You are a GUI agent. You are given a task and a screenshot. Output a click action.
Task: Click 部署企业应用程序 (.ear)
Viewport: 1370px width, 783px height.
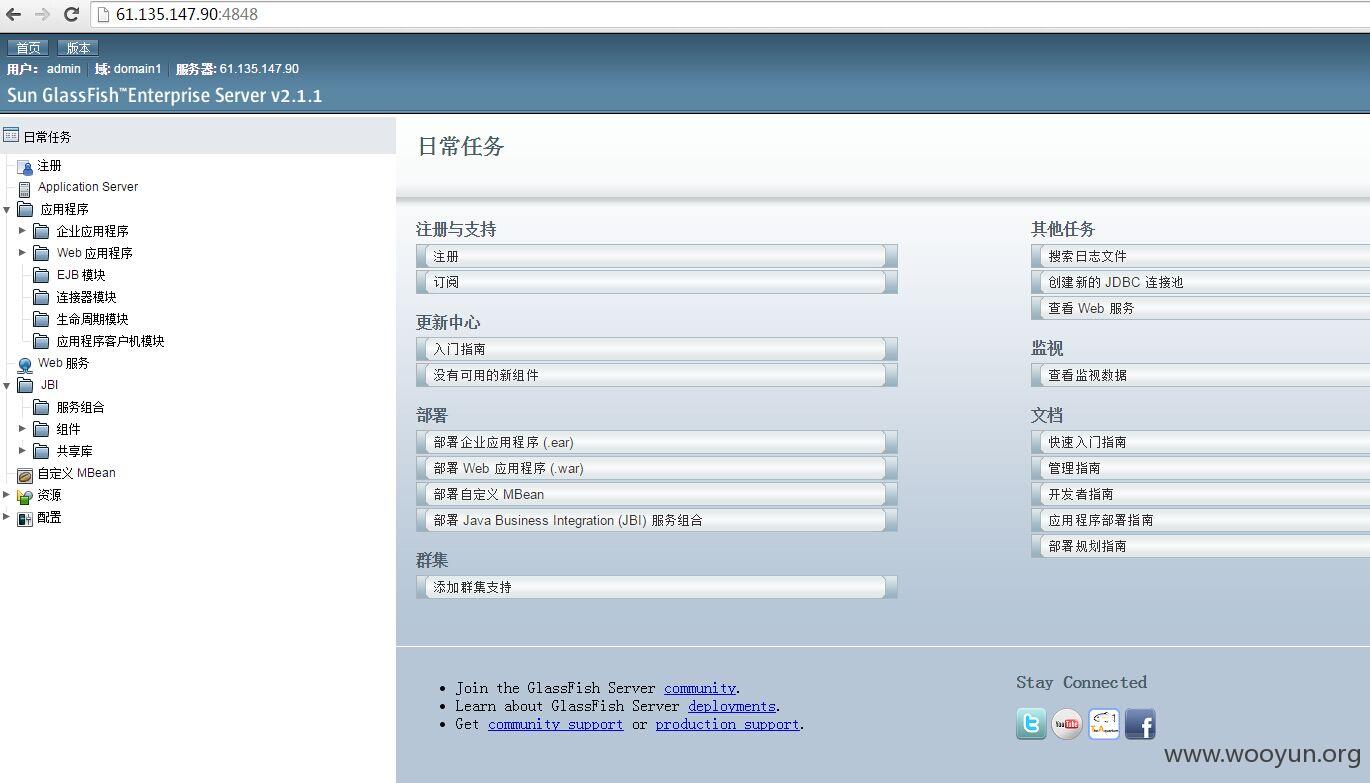(x=657, y=442)
